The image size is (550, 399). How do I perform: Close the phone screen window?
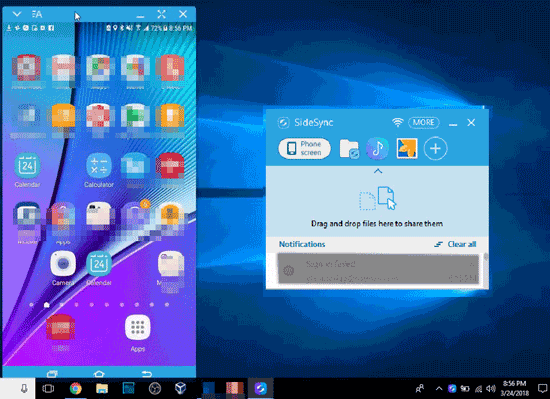pos(183,14)
